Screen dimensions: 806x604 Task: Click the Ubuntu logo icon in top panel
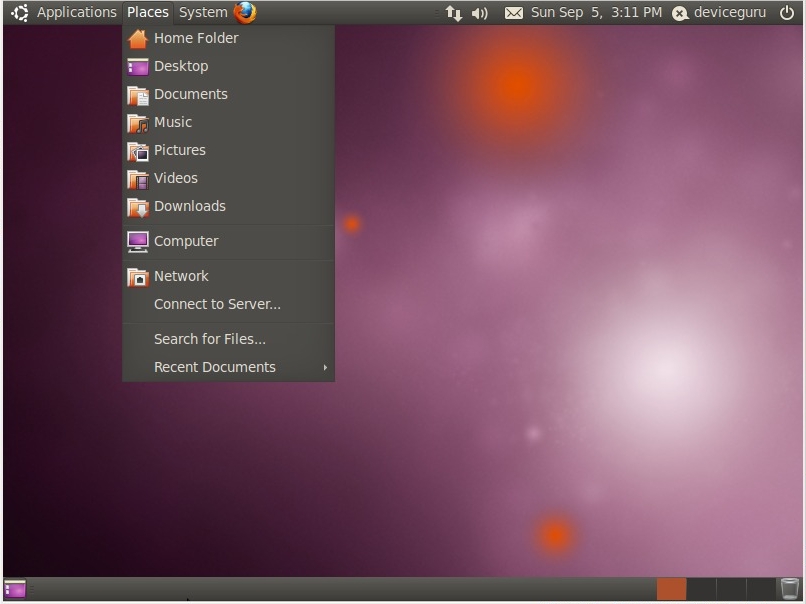pyautogui.click(x=20, y=12)
